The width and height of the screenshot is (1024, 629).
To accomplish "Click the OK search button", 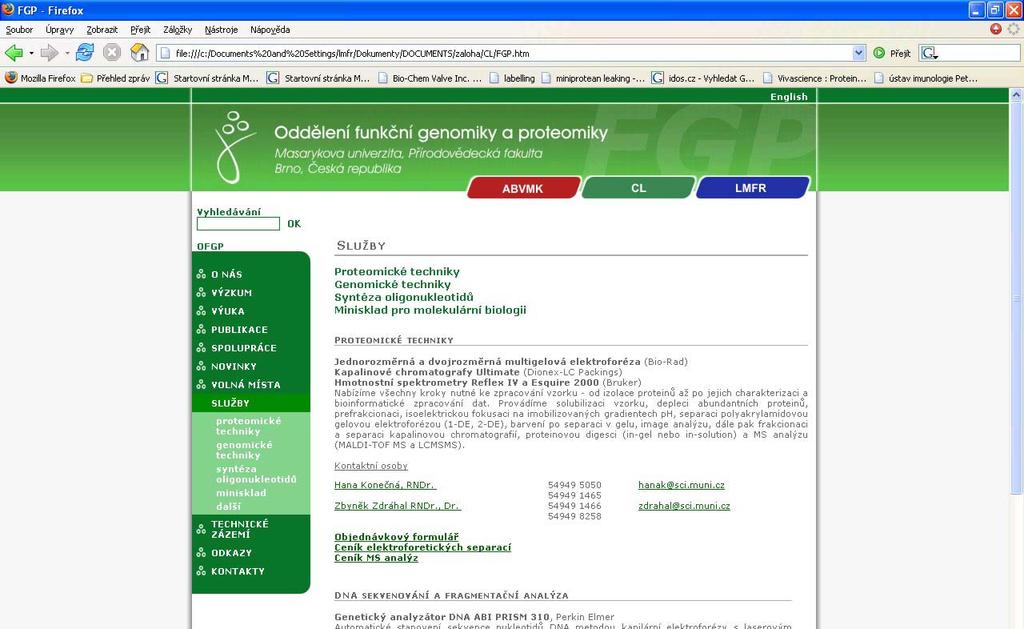I will point(294,224).
